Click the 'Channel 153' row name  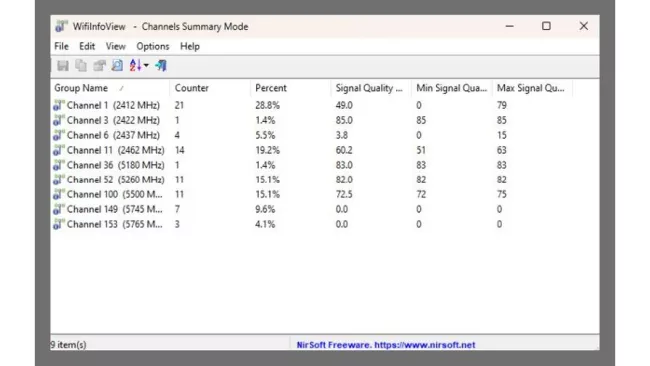[x=115, y=224]
